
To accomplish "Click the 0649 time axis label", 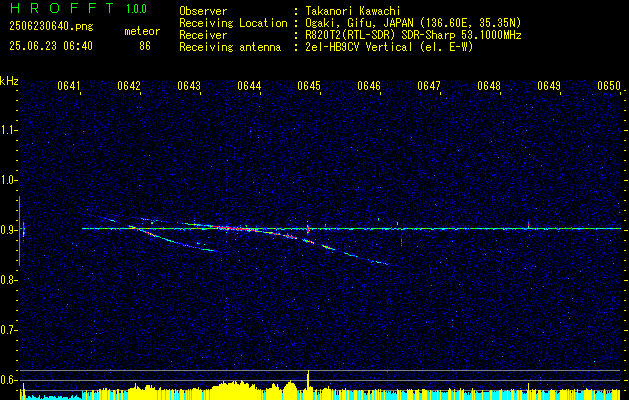I will click(549, 86).
